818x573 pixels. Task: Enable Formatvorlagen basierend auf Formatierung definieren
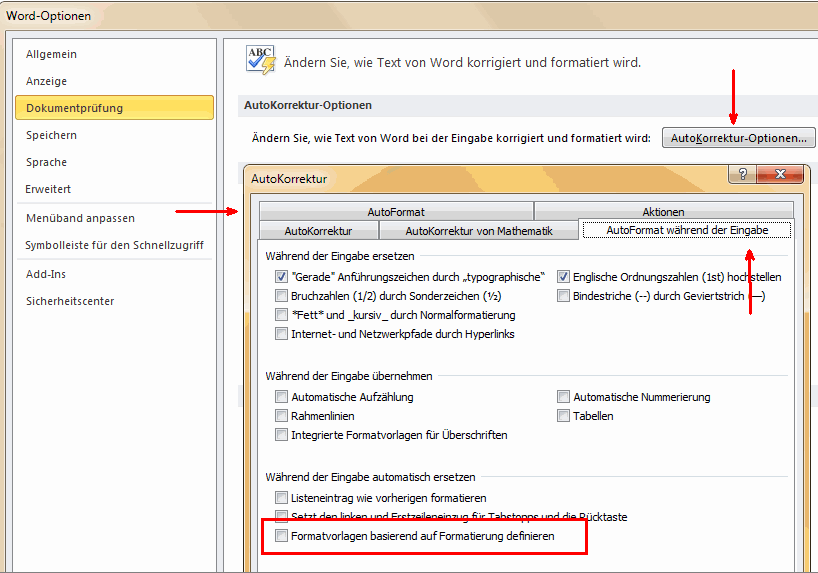click(281, 537)
